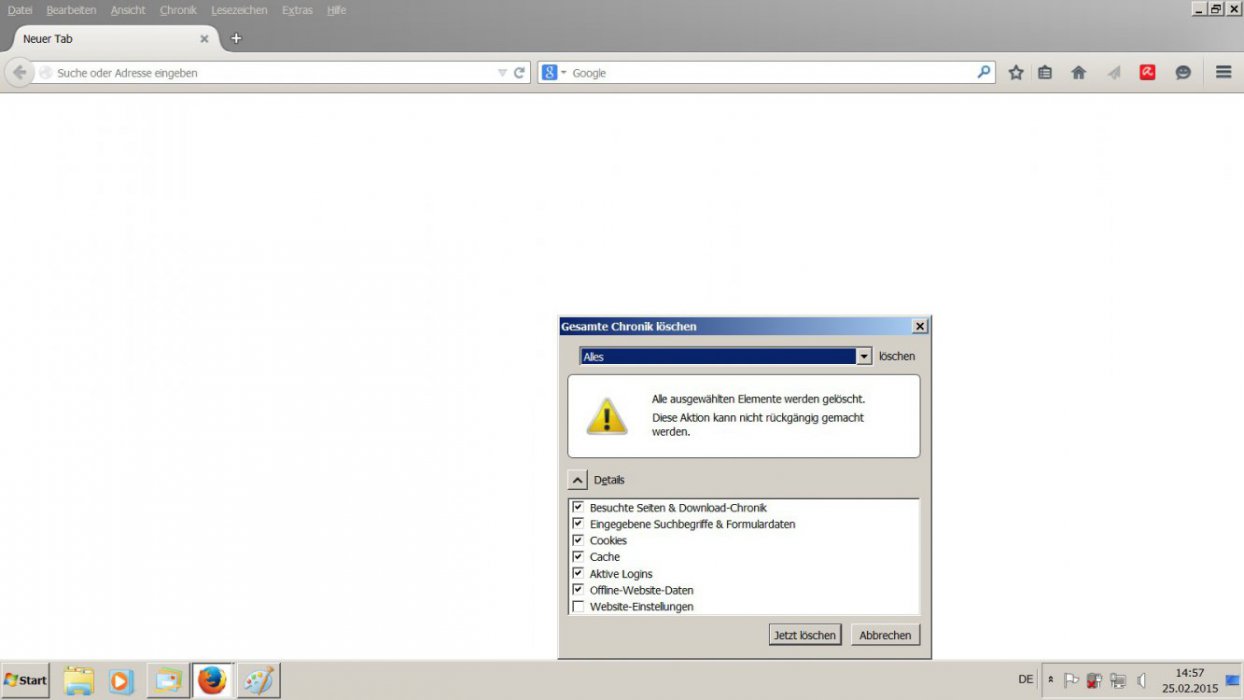Collapse the Details section arrow
The width and height of the screenshot is (1244, 700).
tap(578, 480)
